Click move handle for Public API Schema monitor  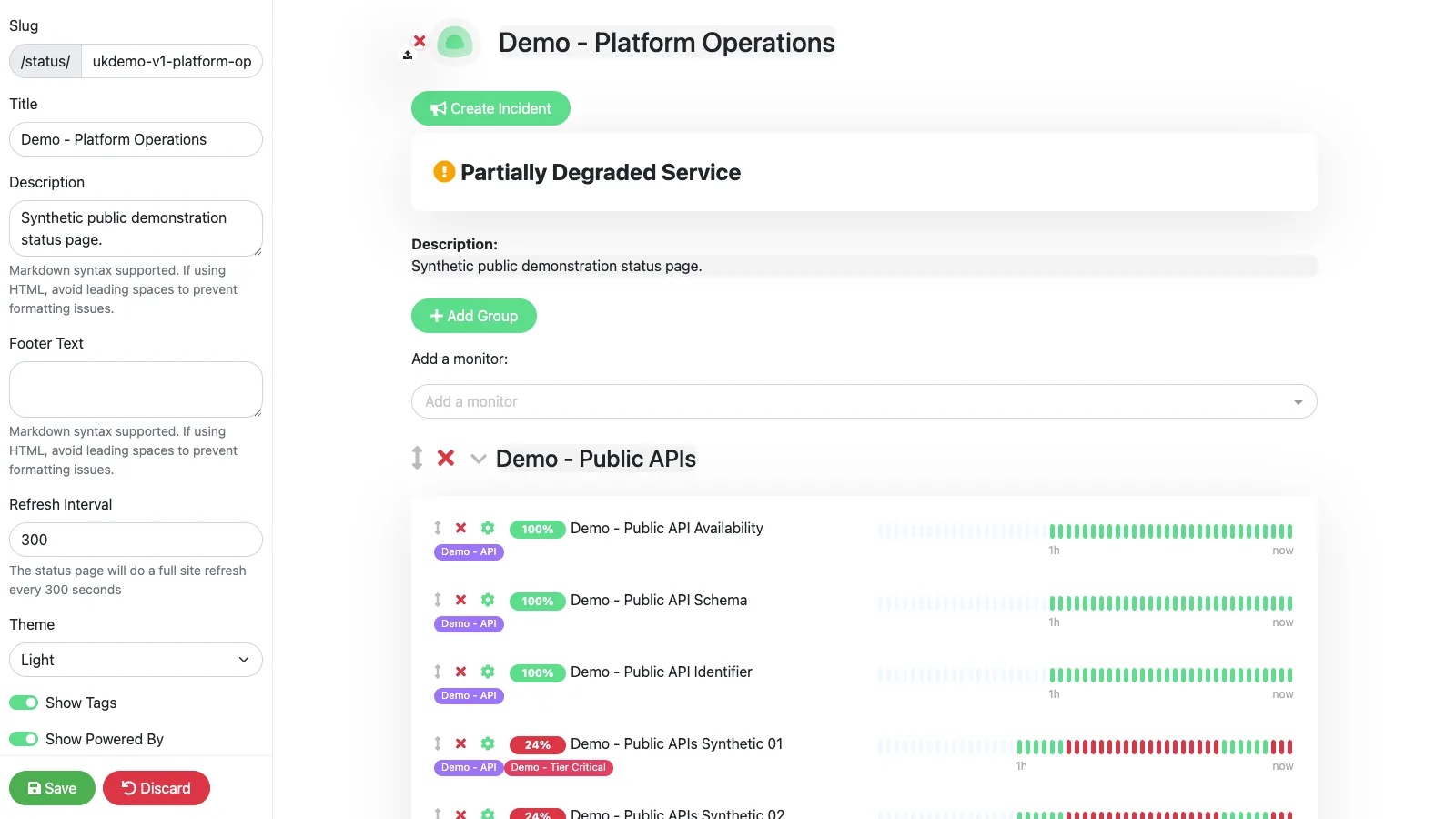[x=438, y=600]
